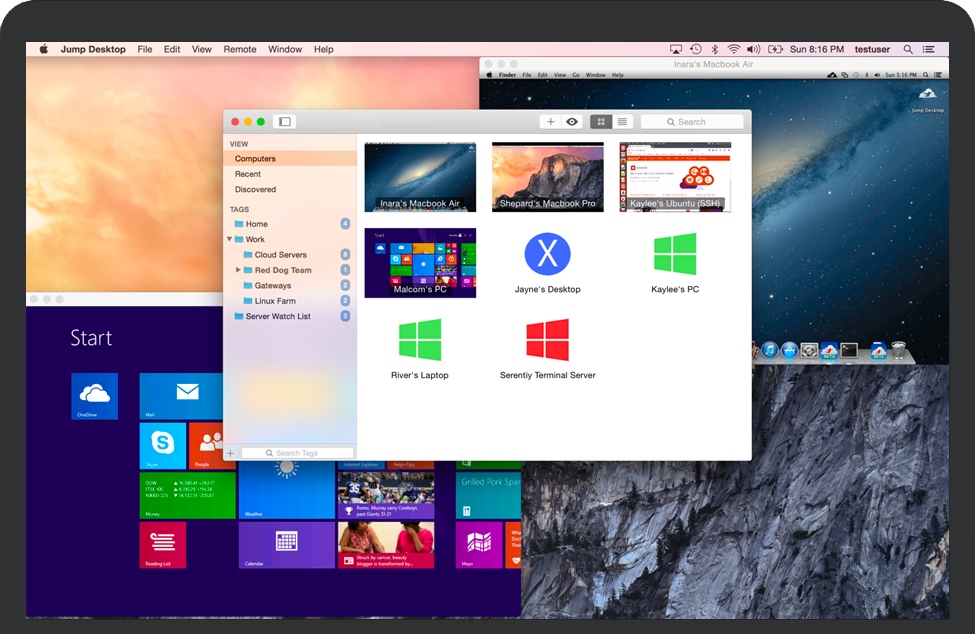The height and width of the screenshot is (634, 975).
Task: Click the Spotlight search icon
Action: 908,49
